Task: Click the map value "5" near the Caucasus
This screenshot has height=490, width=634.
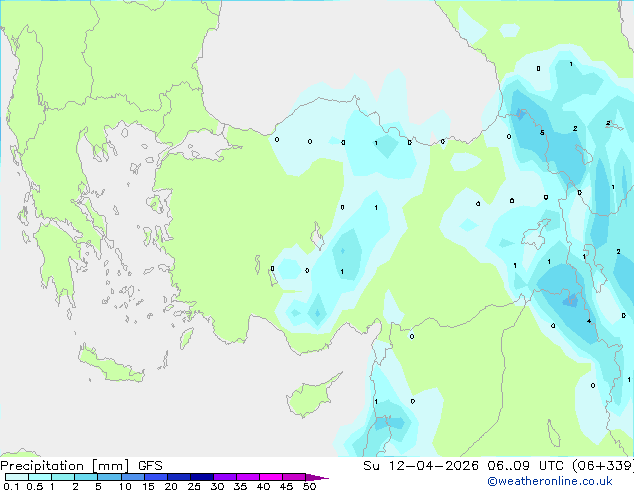Action: click(542, 132)
